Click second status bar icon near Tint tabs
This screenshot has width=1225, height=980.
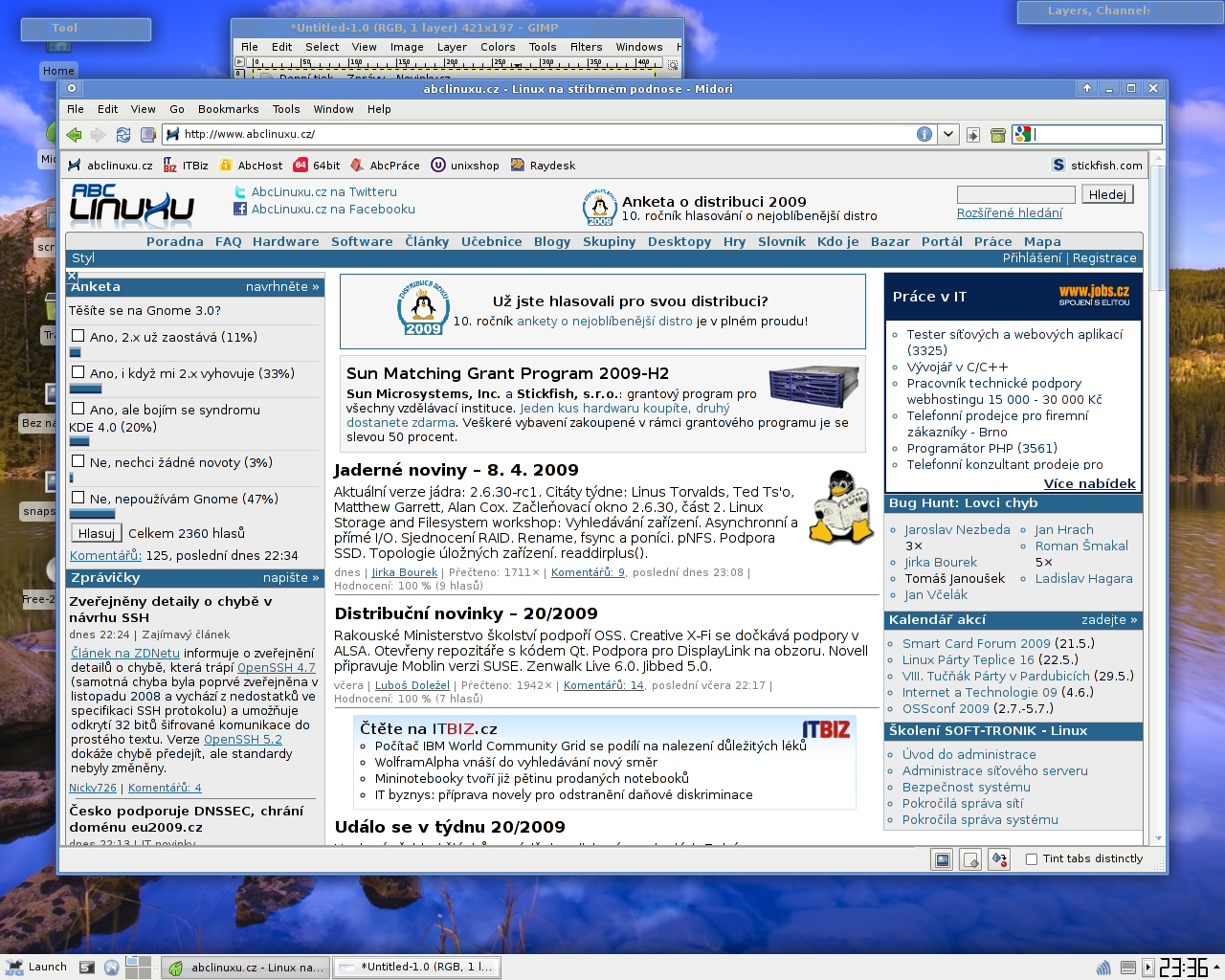970,859
